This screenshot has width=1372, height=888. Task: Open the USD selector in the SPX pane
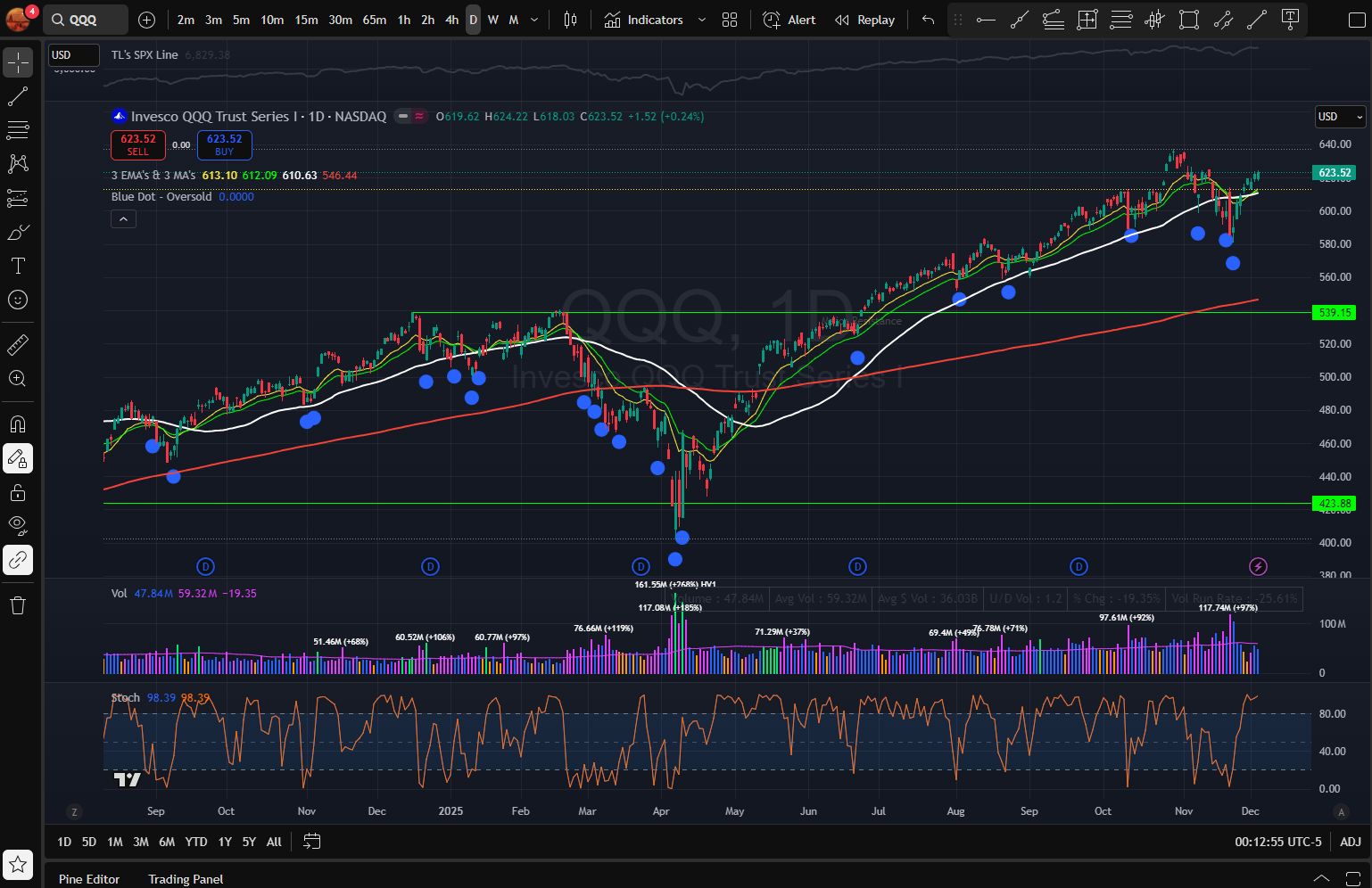[73, 54]
